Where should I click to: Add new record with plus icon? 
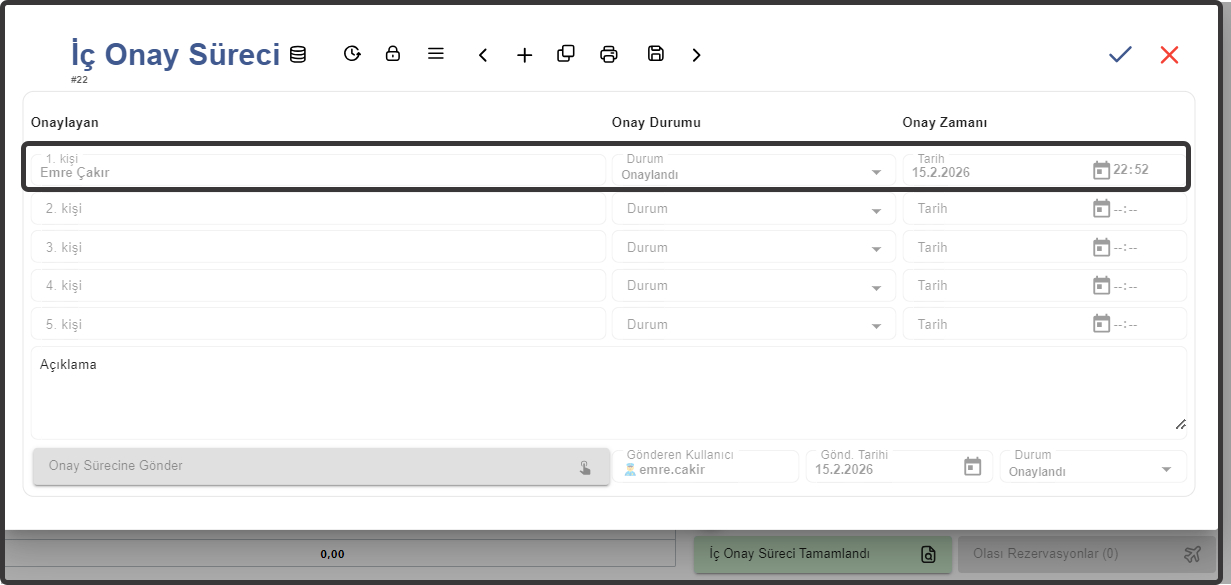point(525,55)
